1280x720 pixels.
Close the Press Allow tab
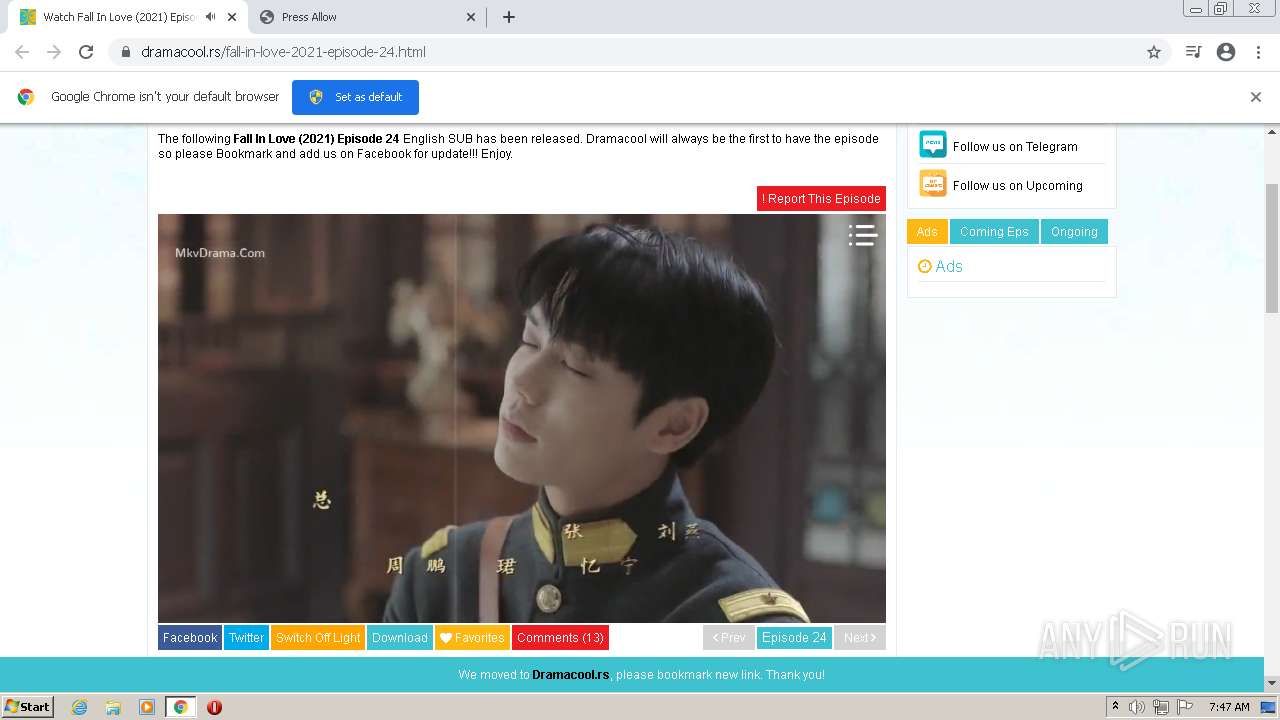(471, 17)
